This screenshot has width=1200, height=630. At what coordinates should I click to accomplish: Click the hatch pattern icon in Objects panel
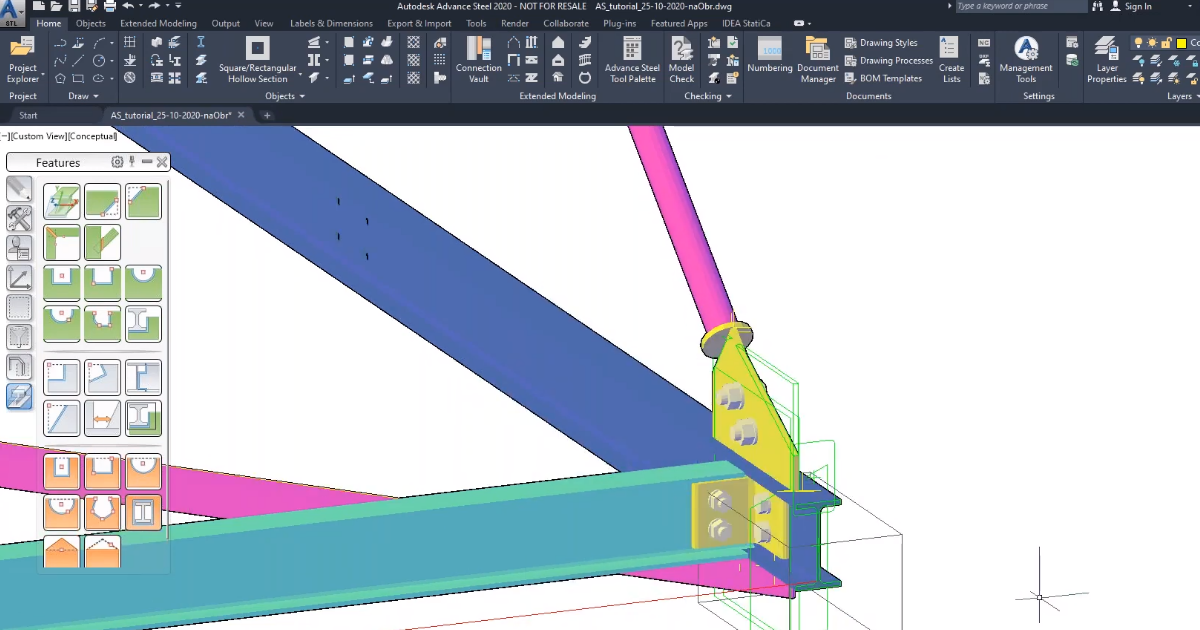413,43
